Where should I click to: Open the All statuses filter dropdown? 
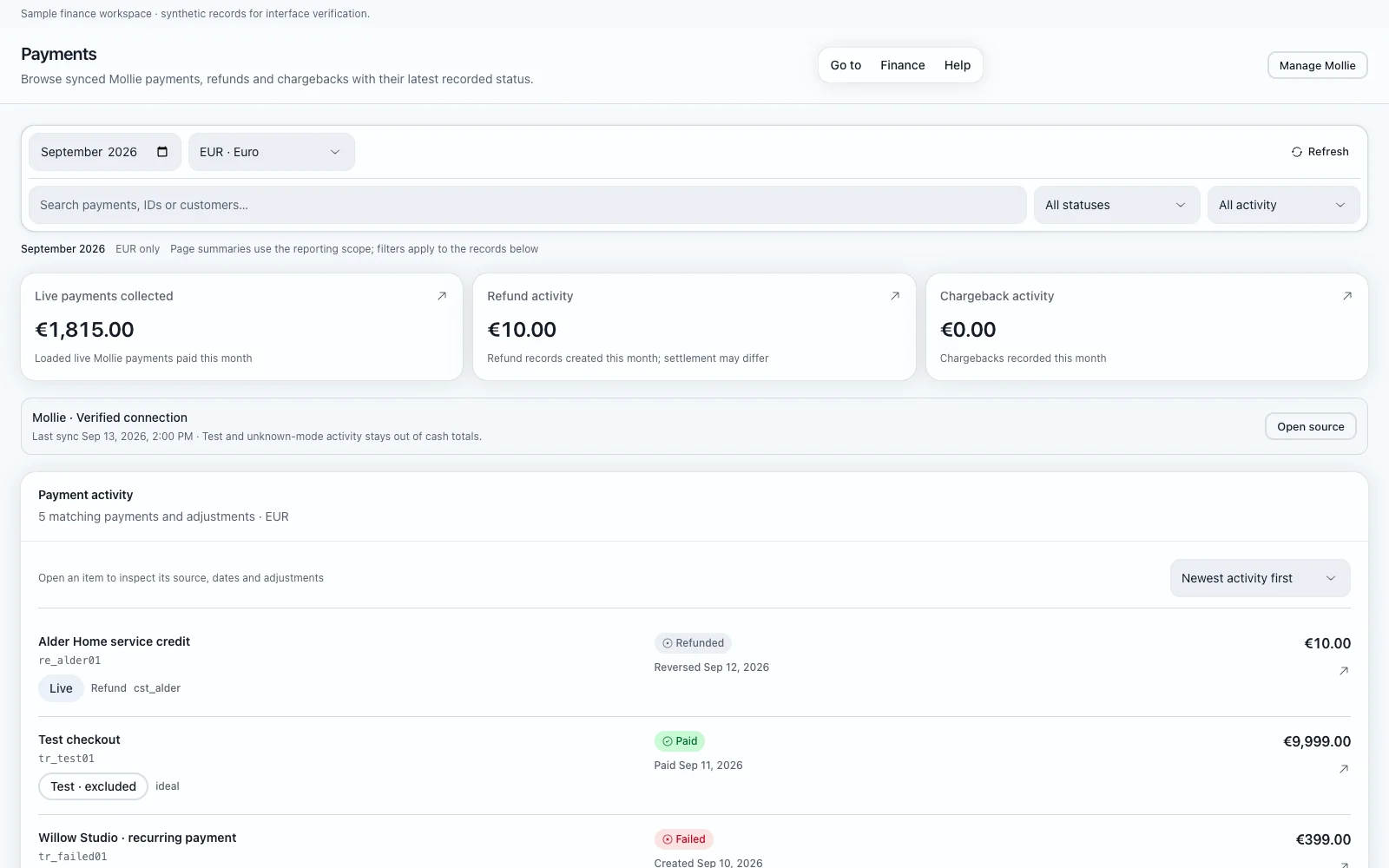1116,205
